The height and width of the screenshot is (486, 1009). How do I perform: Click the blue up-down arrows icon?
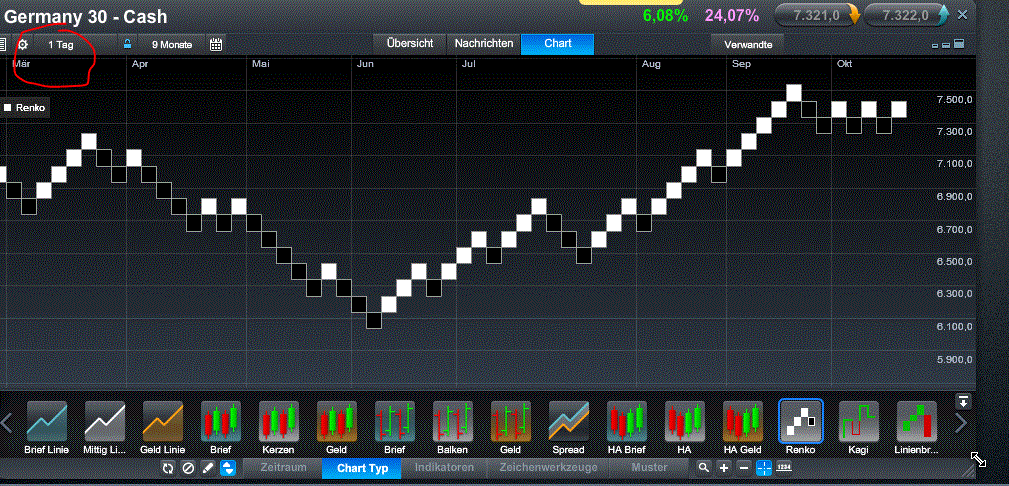tap(228, 468)
